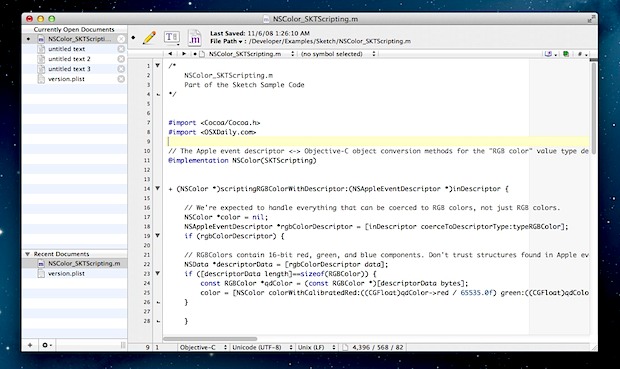Viewport: 620px width, 369px height.
Task: Open the Unicode (UTF-8) encoding dropdown
Action: 262,347
